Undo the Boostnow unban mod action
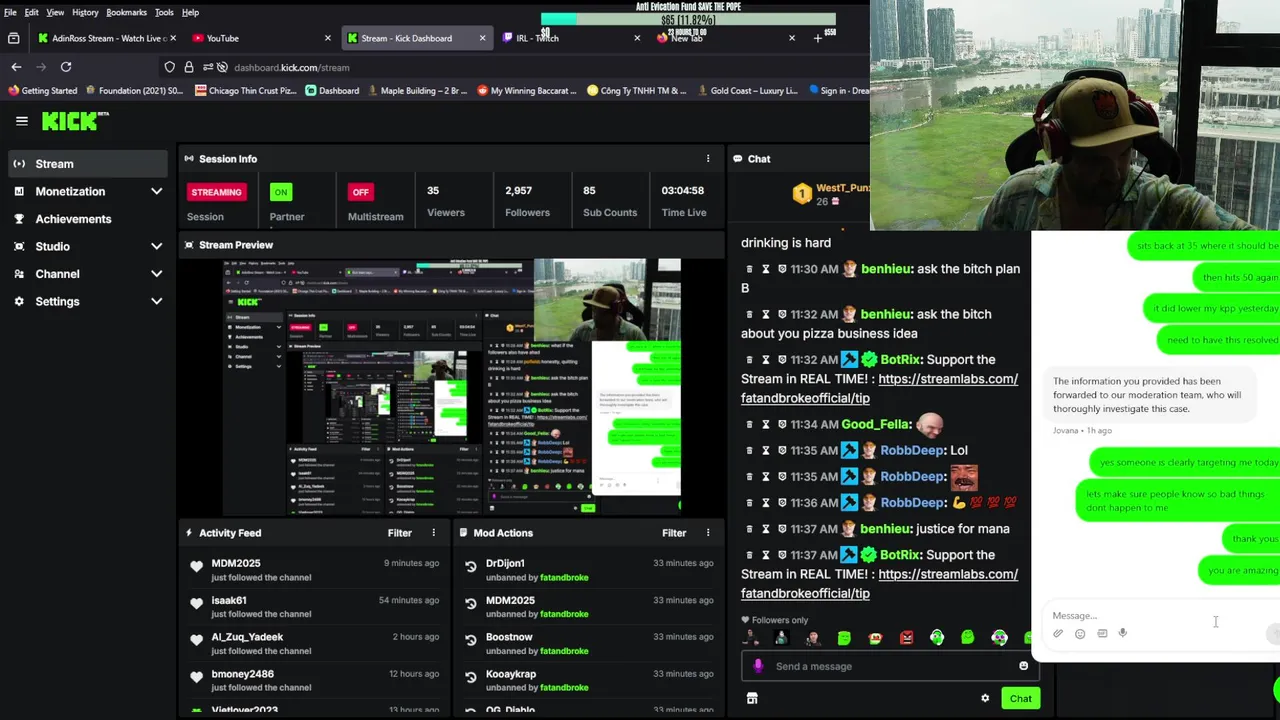The width and height of the screenshot is (1280, 720). coord(470,640)
